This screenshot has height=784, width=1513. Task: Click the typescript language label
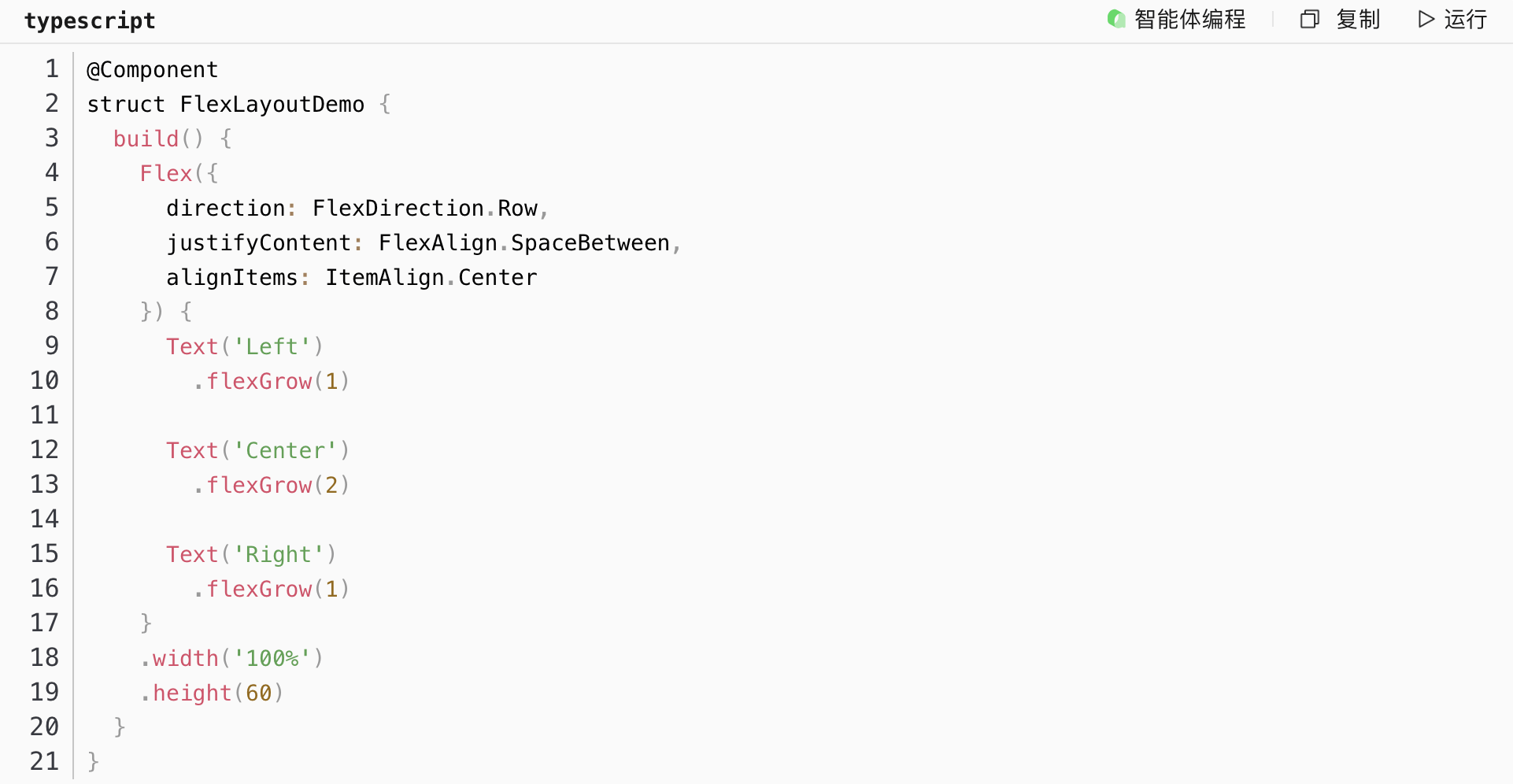(90, 20)
